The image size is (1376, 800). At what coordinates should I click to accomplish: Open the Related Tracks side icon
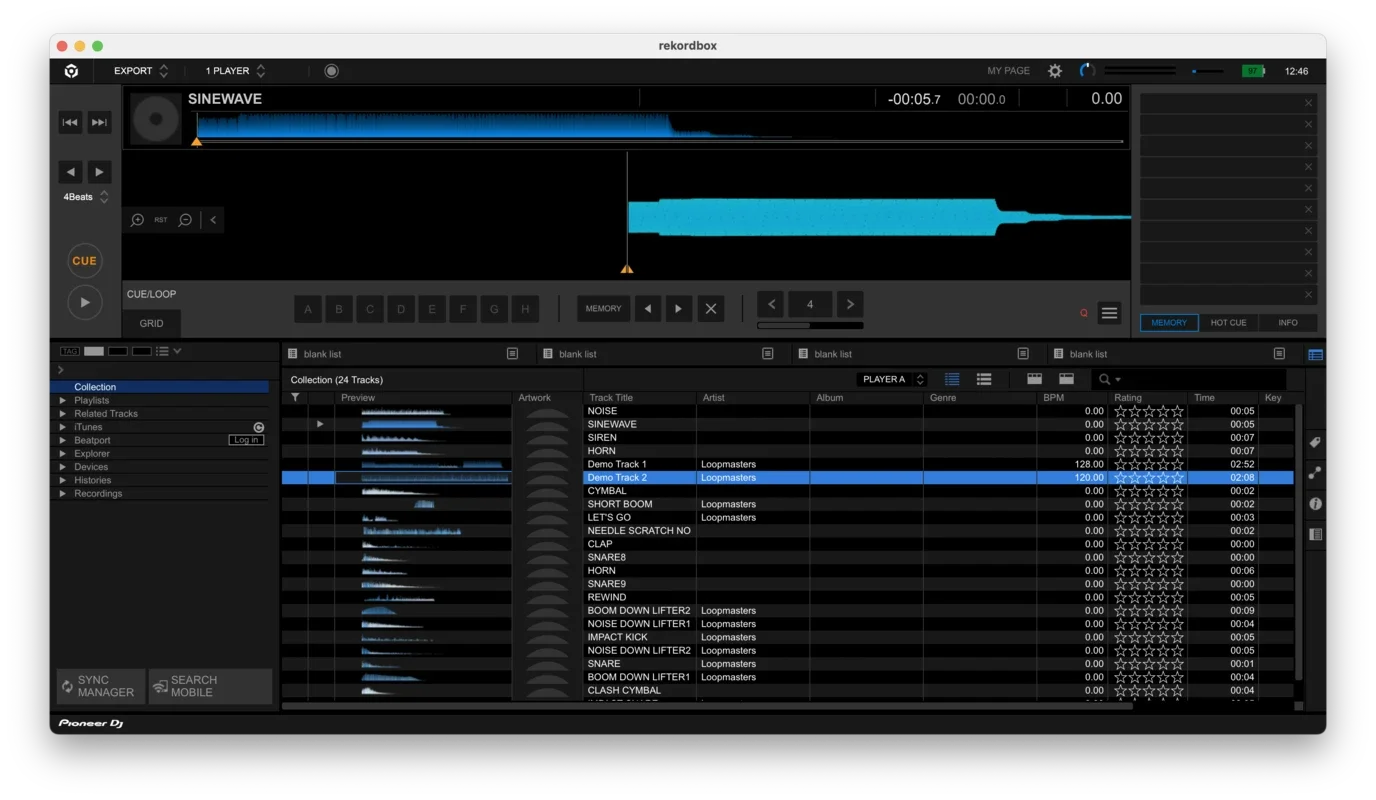coord(1315,473)
